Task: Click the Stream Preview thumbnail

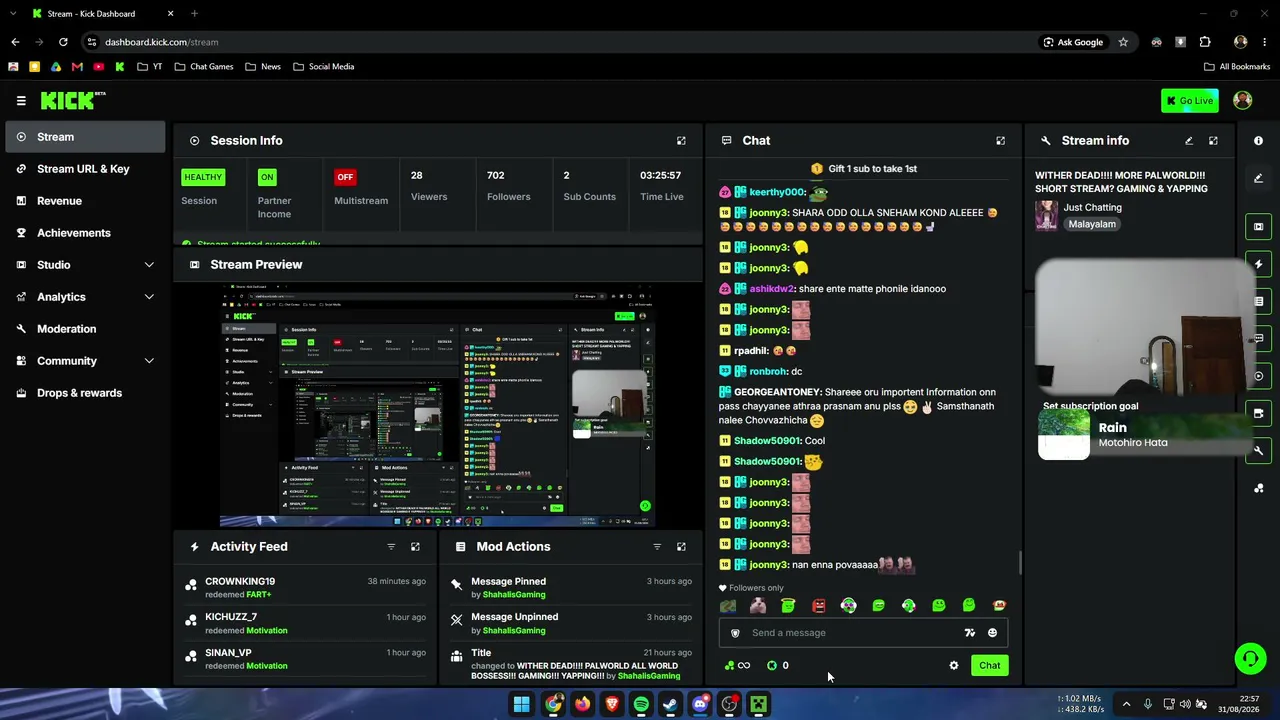Action: (437, 405)
